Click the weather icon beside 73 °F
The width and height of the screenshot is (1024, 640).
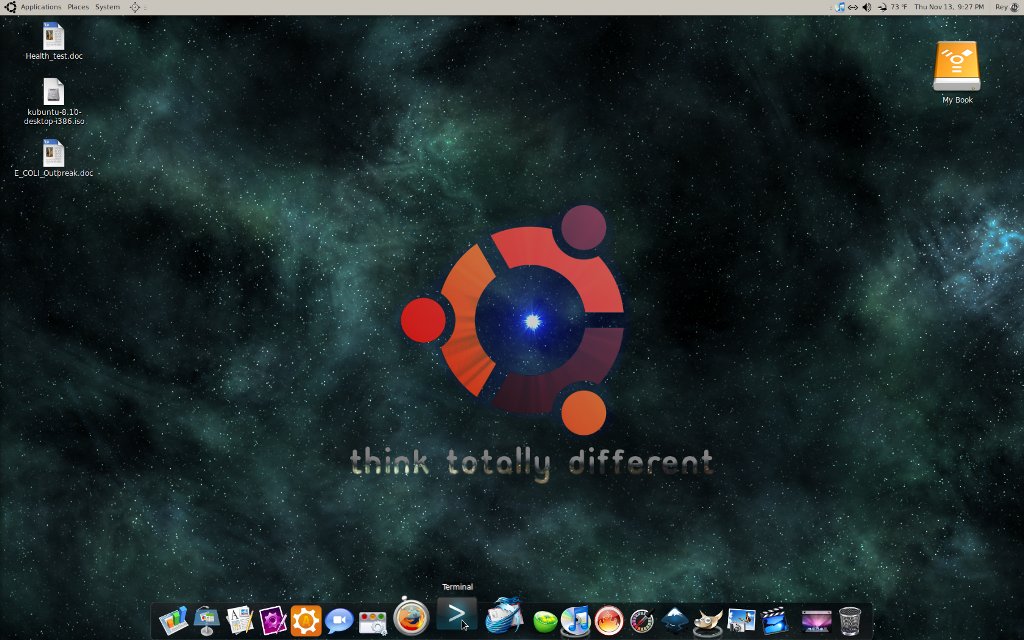[x=882, y=7]
